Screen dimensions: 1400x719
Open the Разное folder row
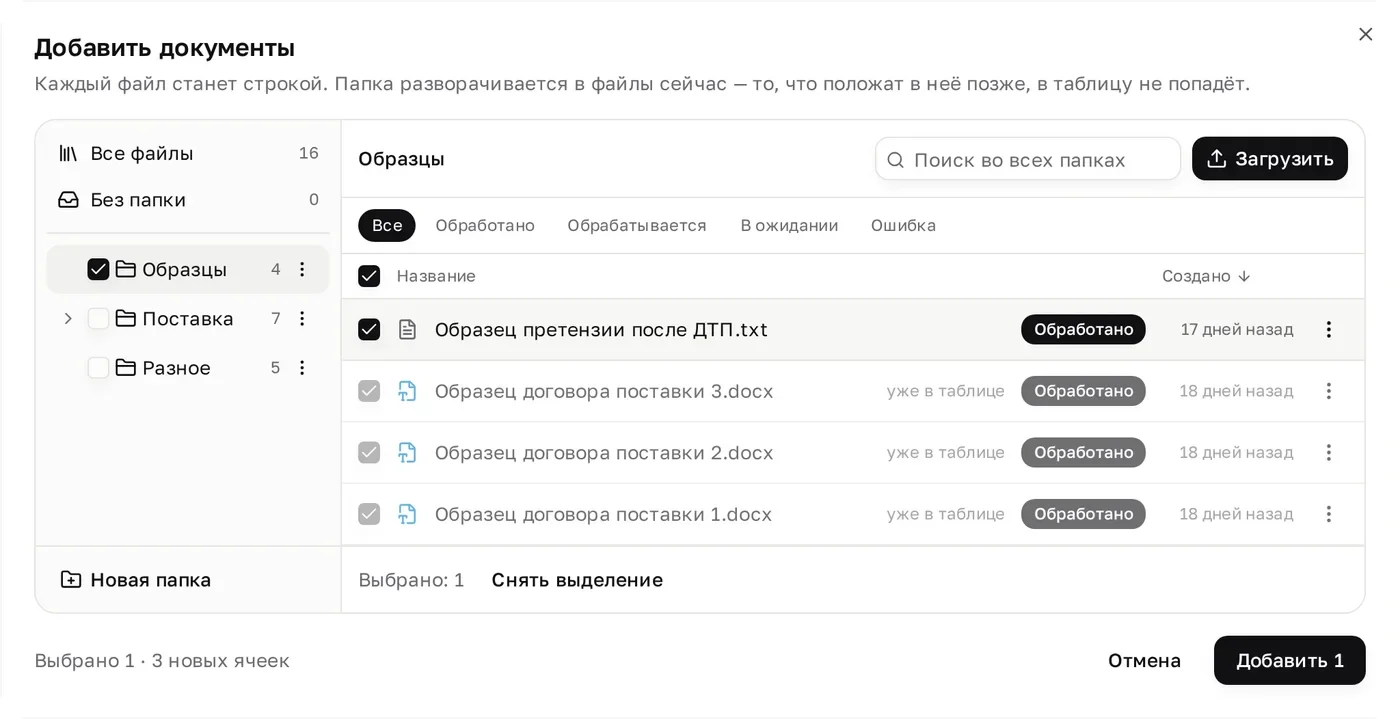pyautogui.click(x=188, y=368)
